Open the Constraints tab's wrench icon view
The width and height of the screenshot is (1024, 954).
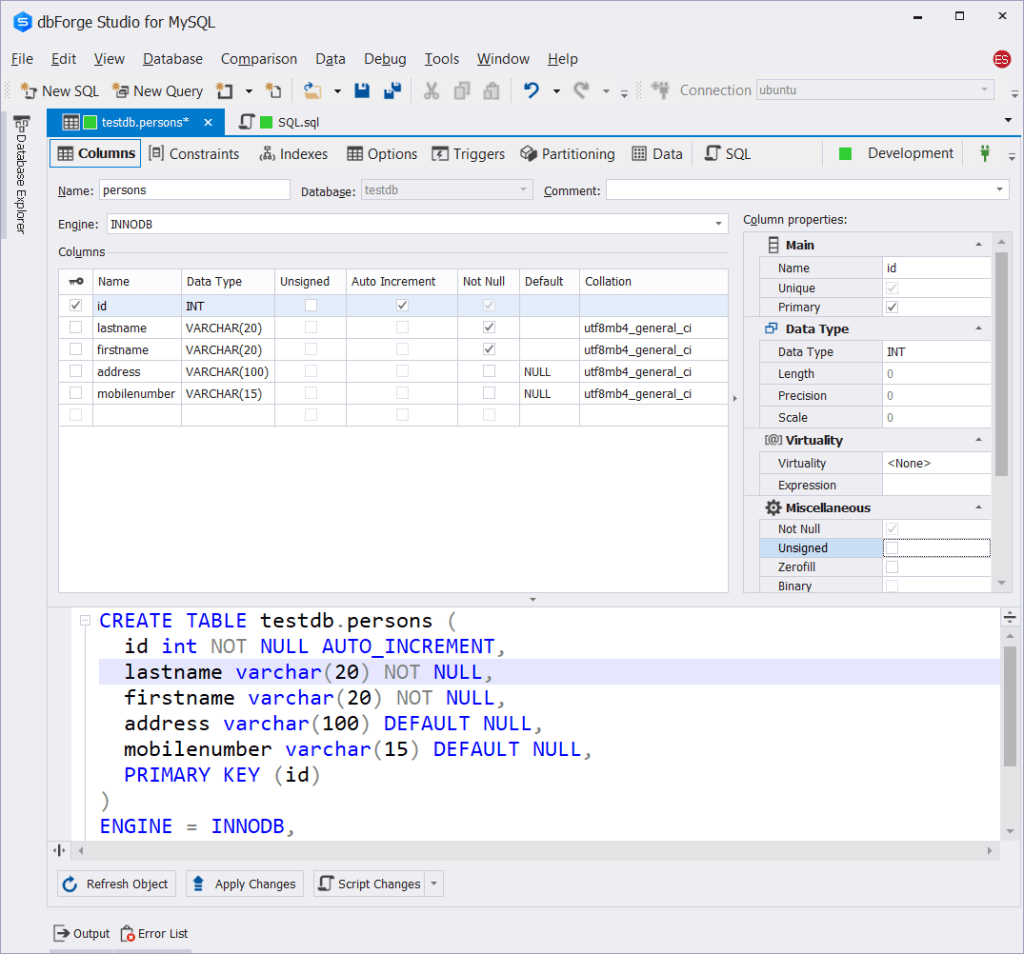pos(157,153)
